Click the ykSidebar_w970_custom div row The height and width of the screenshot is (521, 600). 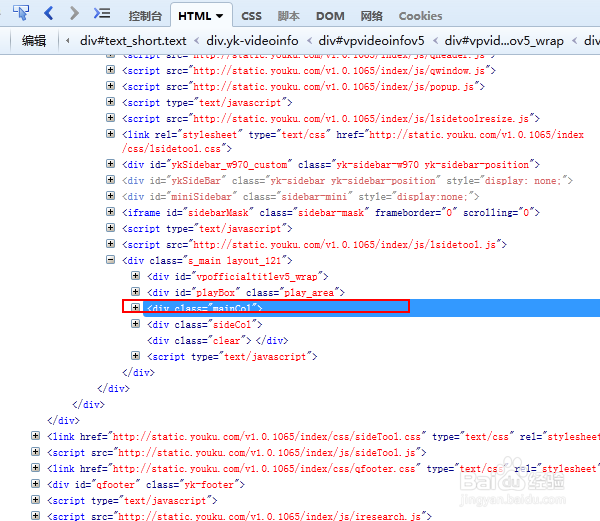331,165
